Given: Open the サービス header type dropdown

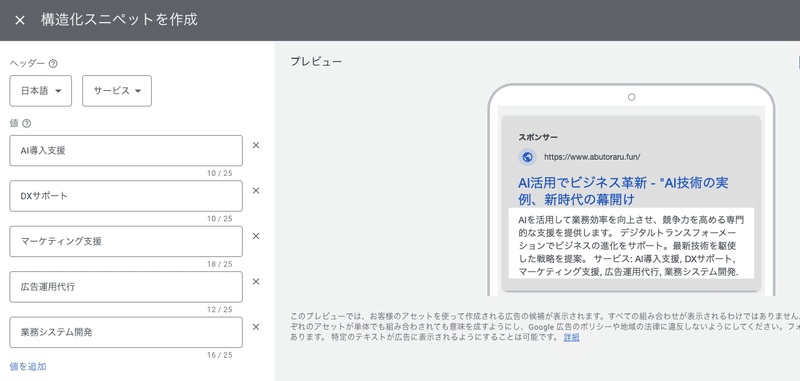Looking at the screenshot, I should point(117,91).
